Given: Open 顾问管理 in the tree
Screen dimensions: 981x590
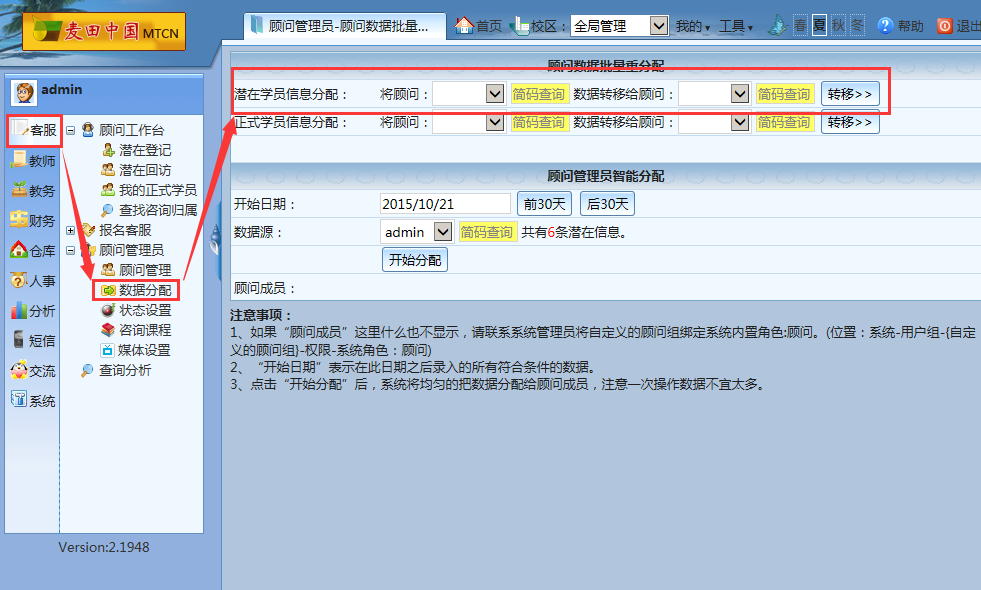Looking at the screenshot, I should point(145,270).
